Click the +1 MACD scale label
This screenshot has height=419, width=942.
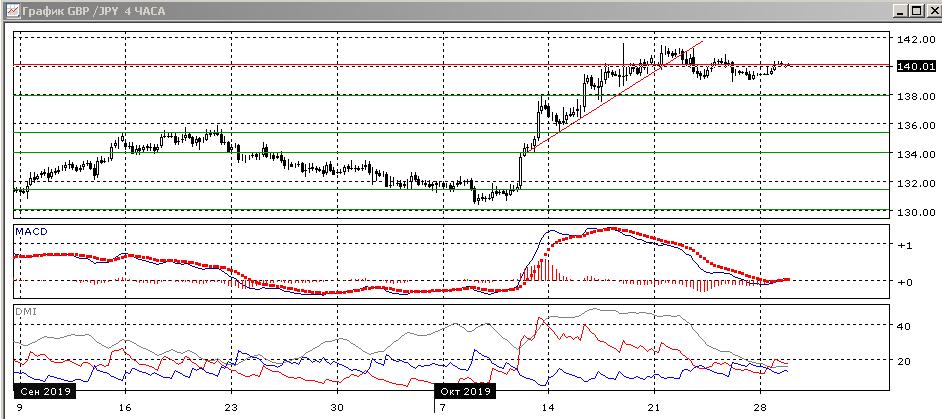click(904, 246)
